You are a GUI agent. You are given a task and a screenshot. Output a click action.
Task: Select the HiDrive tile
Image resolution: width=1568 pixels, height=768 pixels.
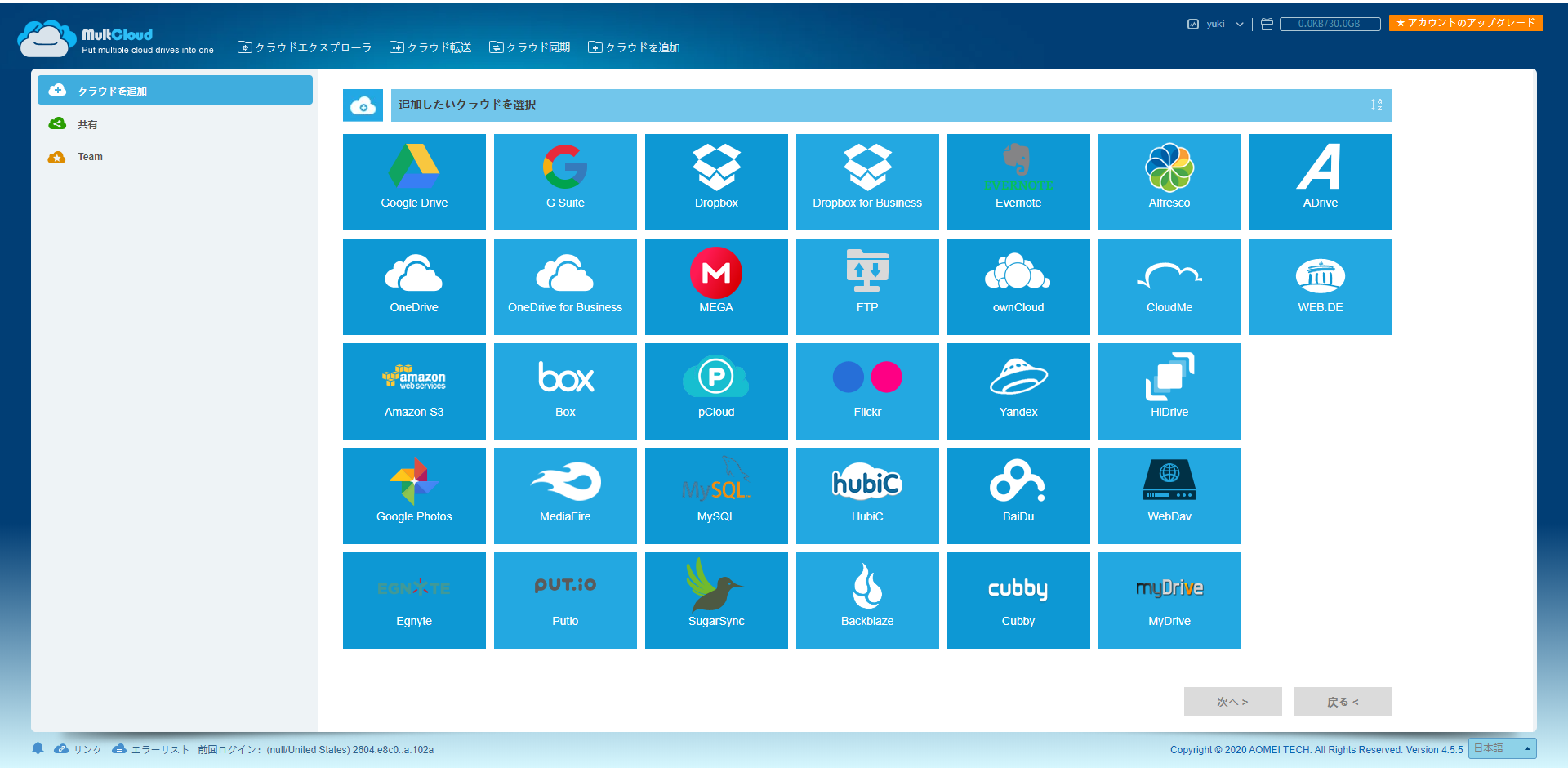pyautogui.click(x=1169, y=391)
